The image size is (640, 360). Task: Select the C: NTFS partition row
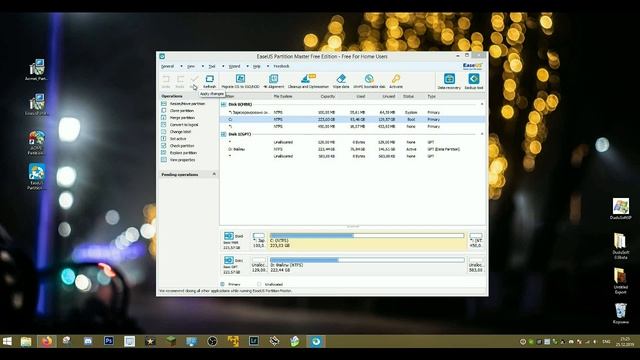click(353, 120)
